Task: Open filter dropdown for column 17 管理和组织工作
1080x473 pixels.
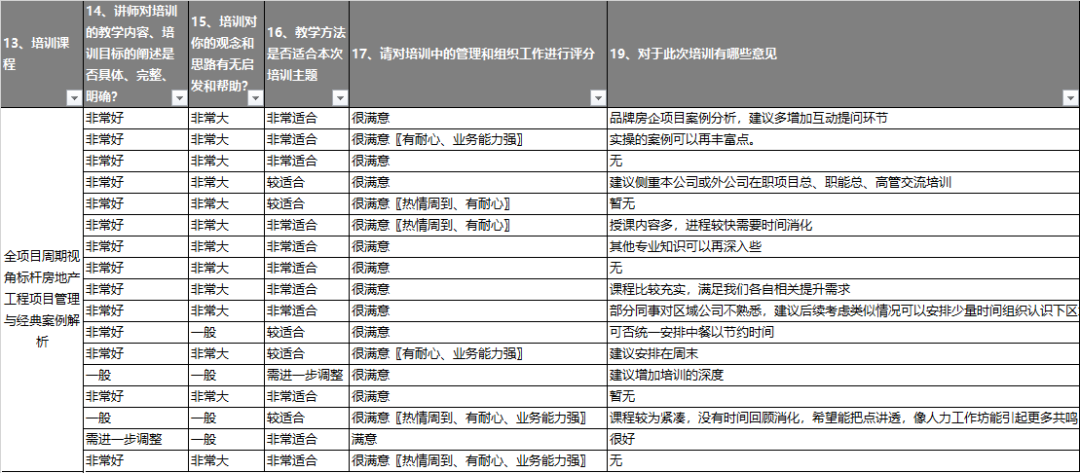Action: tap(599, 100)
